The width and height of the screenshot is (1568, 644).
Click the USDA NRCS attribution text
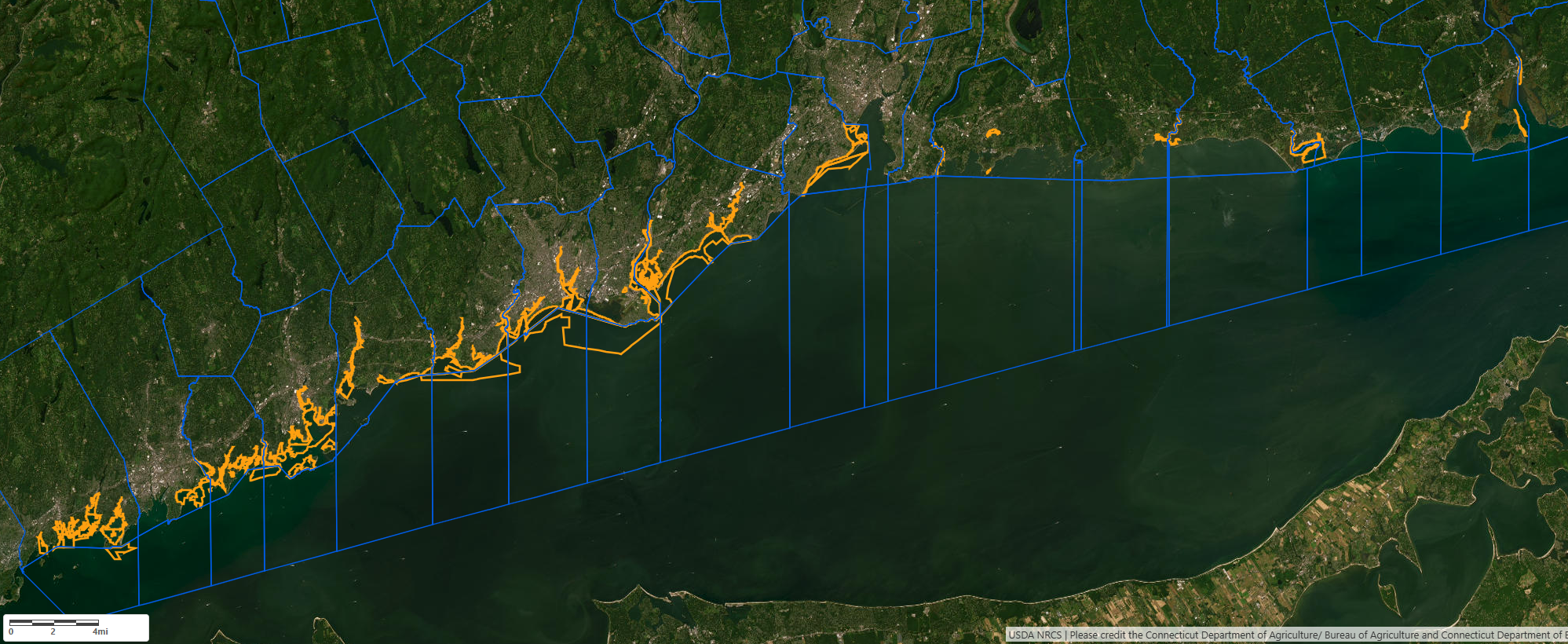point(1034,635)
